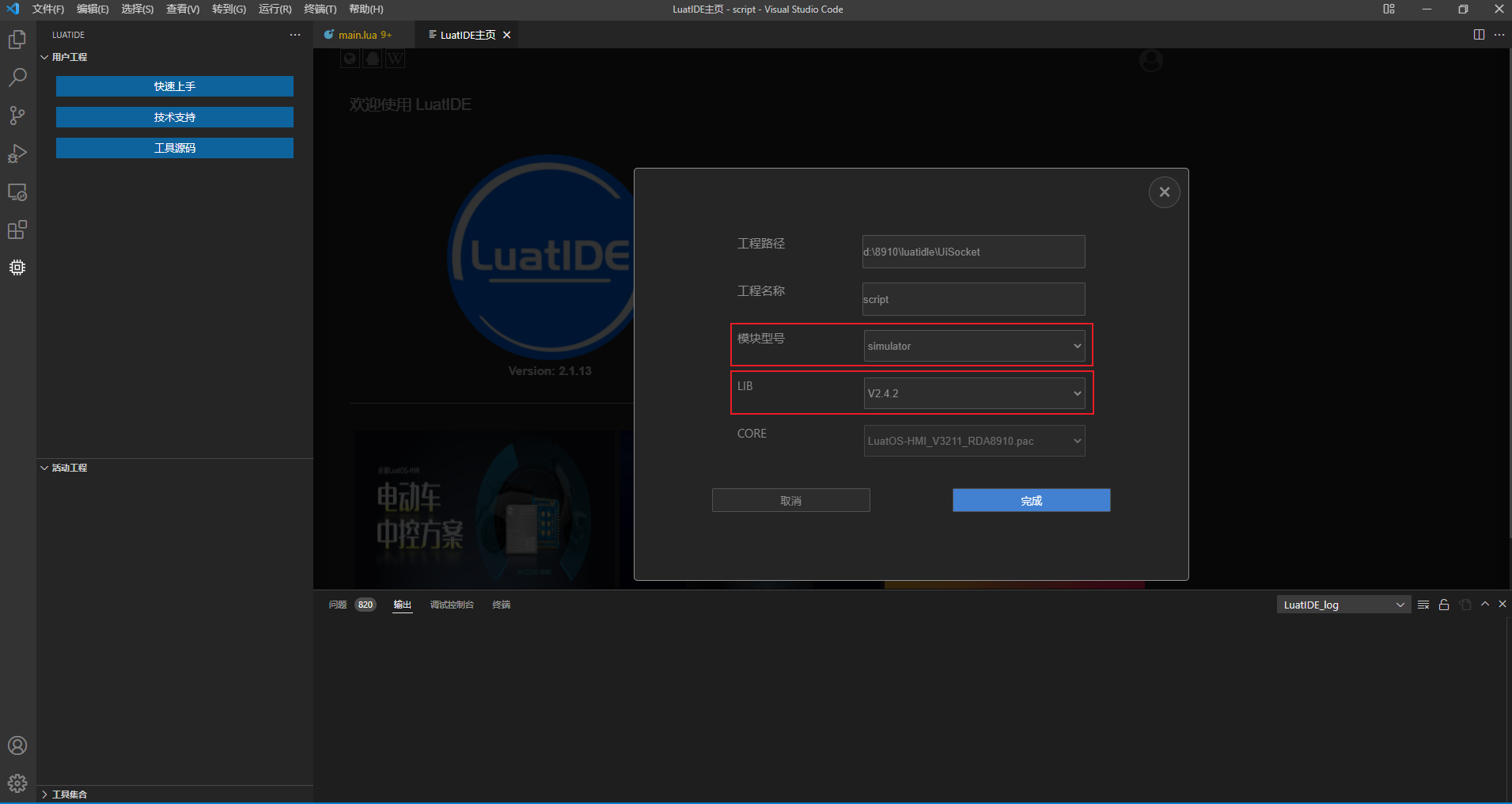Screen dimensions: 1512x804
Task: Close the bottom panel
Action: tap(1503, 604)
